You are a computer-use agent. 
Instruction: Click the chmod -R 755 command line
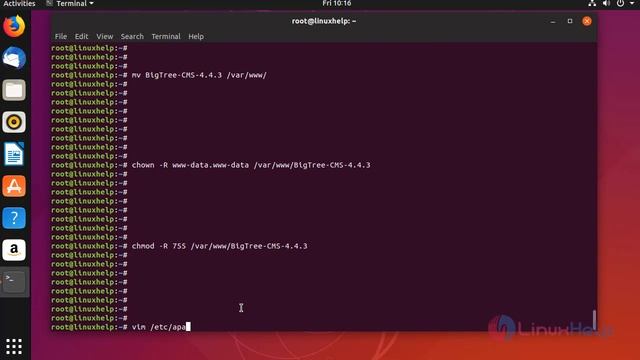click(219, 246)
